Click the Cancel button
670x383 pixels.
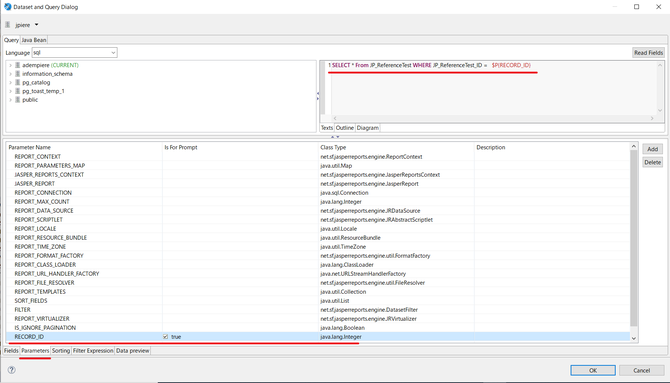641,370
